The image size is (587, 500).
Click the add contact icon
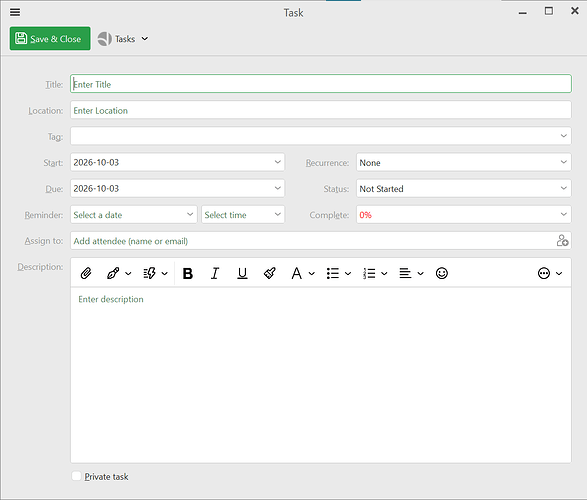pyautogui.click(x=562, y=241)
